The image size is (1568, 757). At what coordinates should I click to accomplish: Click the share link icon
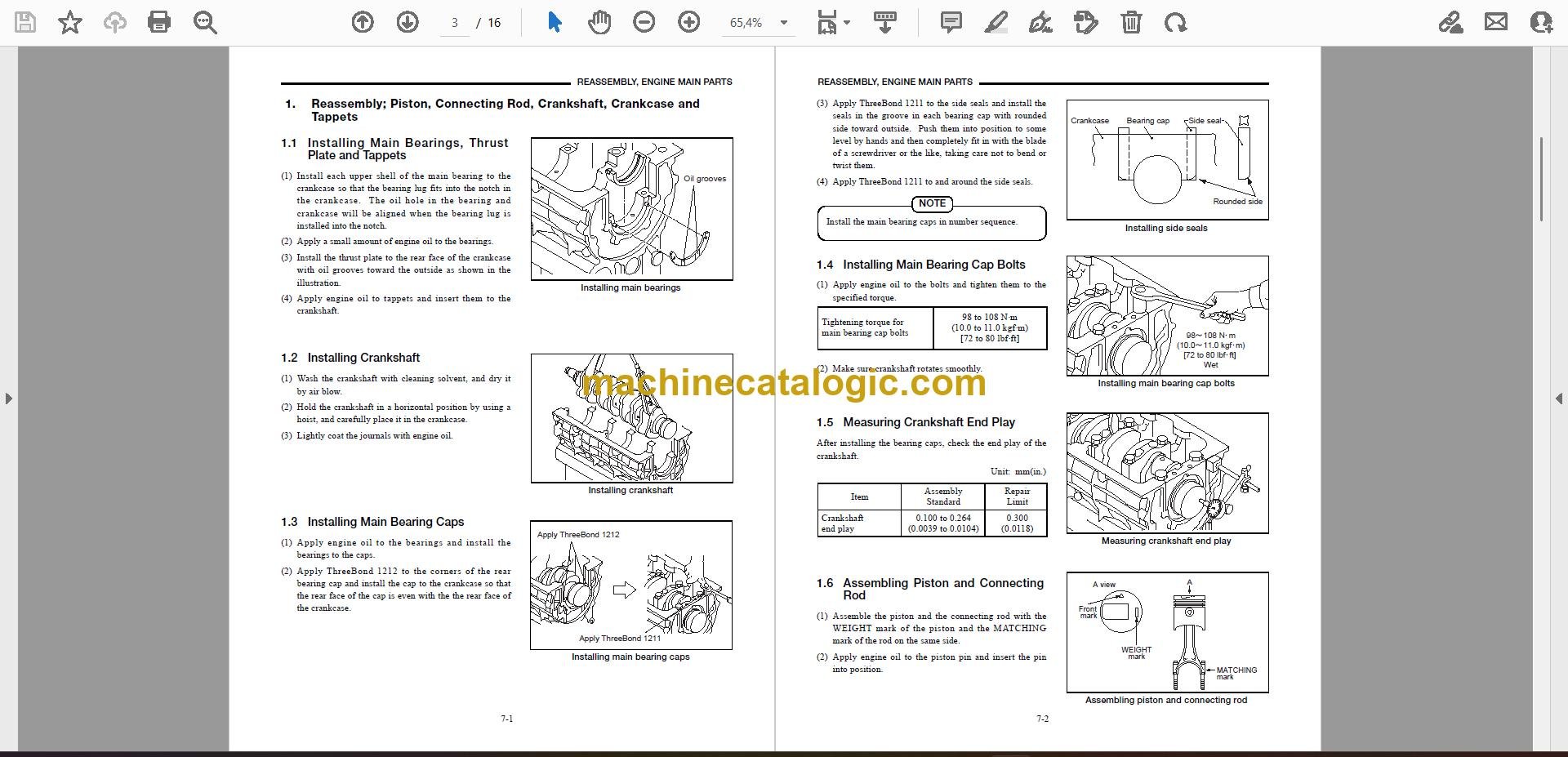1451,23
